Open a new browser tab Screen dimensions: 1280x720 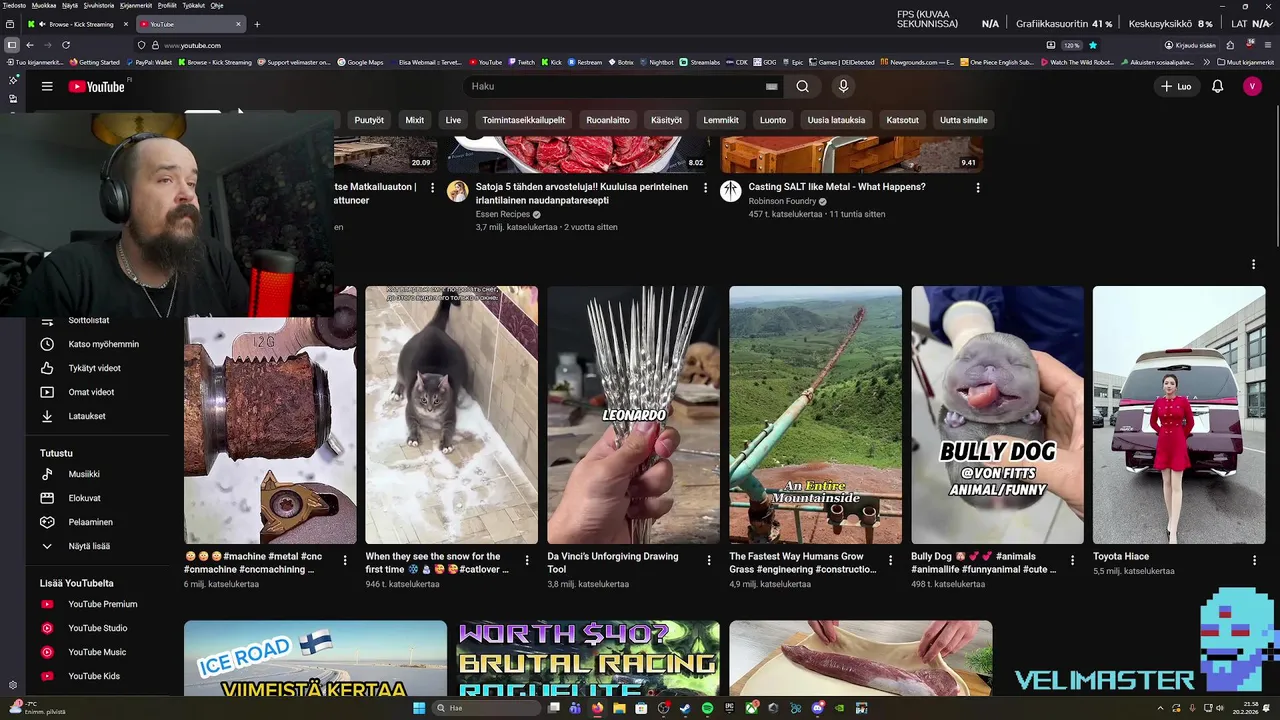[x=257, y=24]
